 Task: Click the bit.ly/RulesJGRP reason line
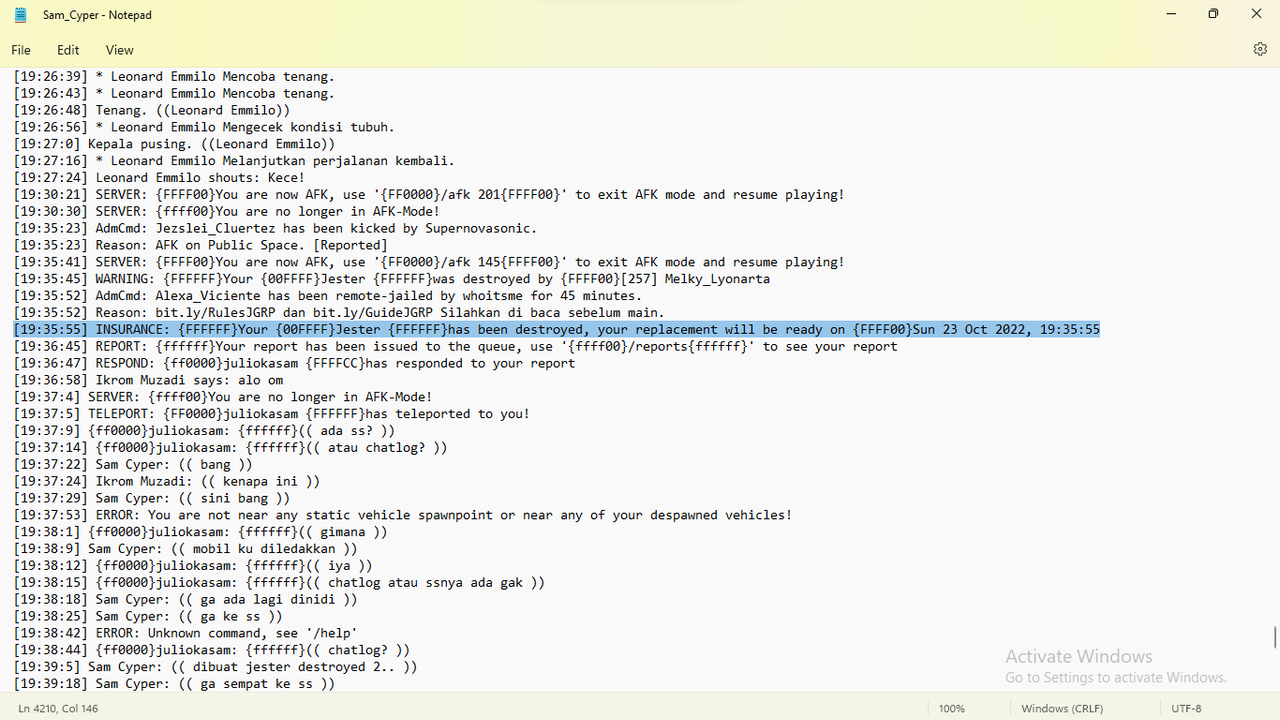[339, 313]
